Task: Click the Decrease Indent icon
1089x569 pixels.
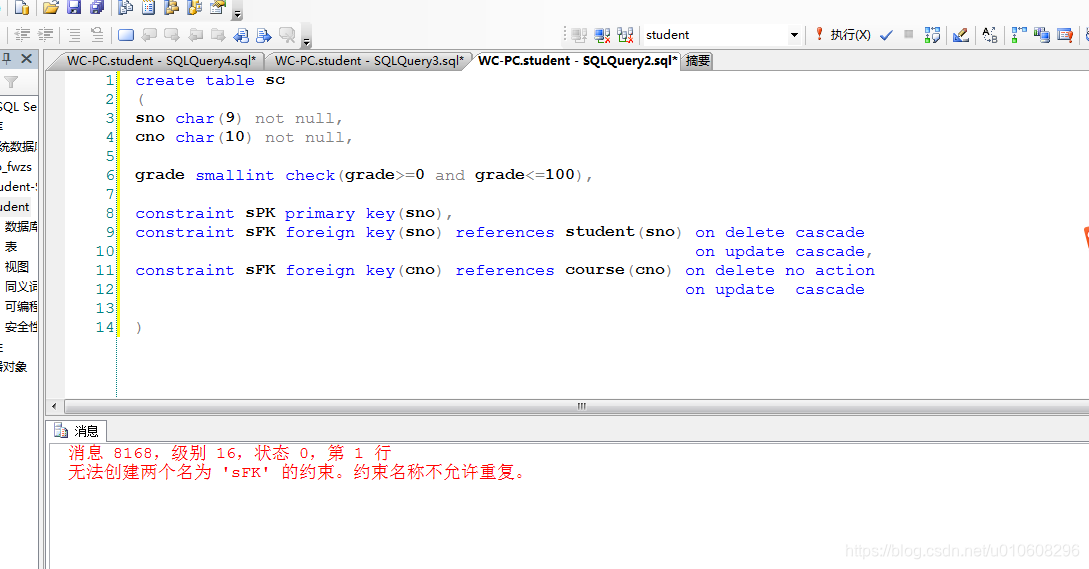Action: [22, 34]
